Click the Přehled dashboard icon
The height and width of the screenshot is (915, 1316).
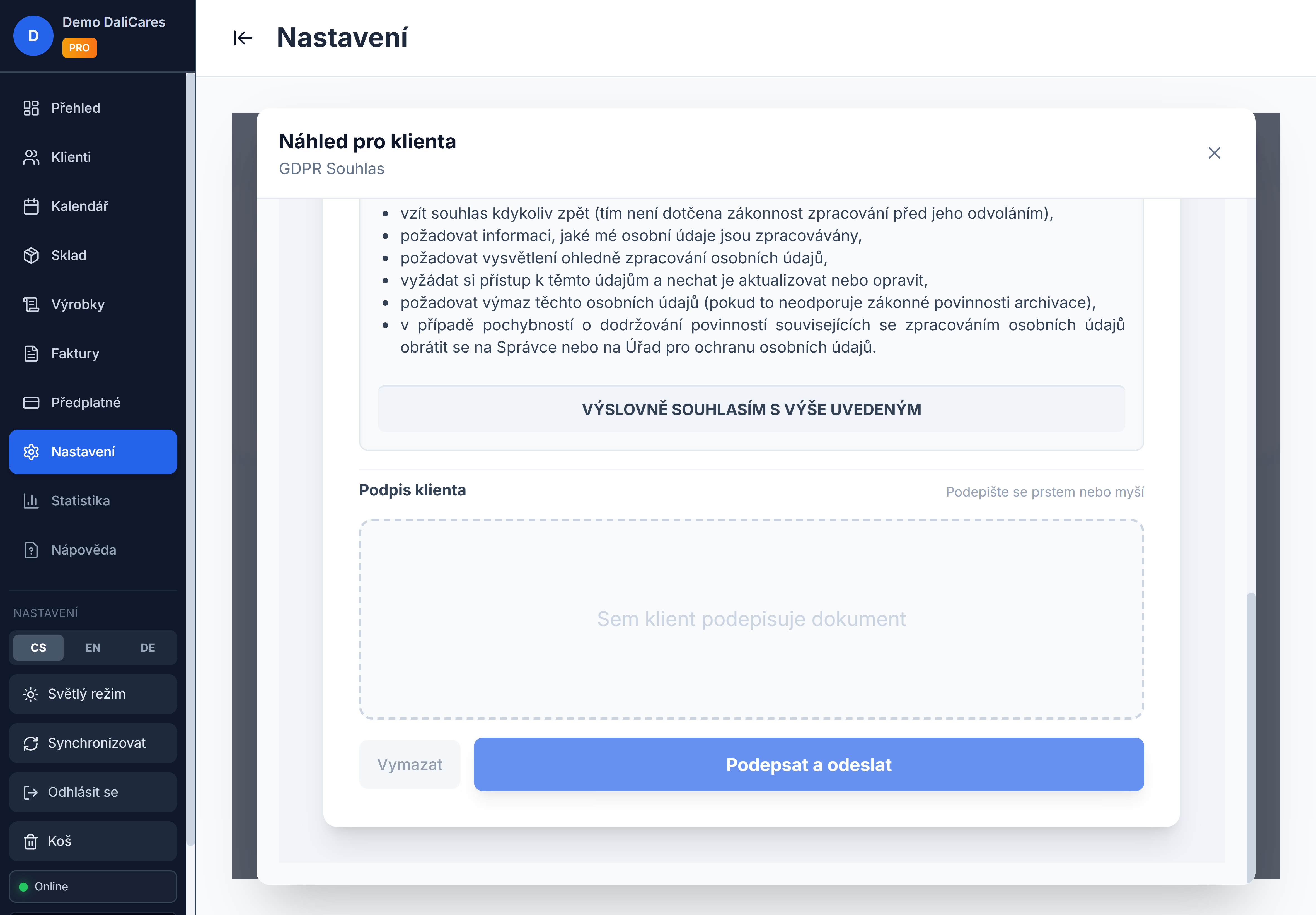(x=31, y=108)
